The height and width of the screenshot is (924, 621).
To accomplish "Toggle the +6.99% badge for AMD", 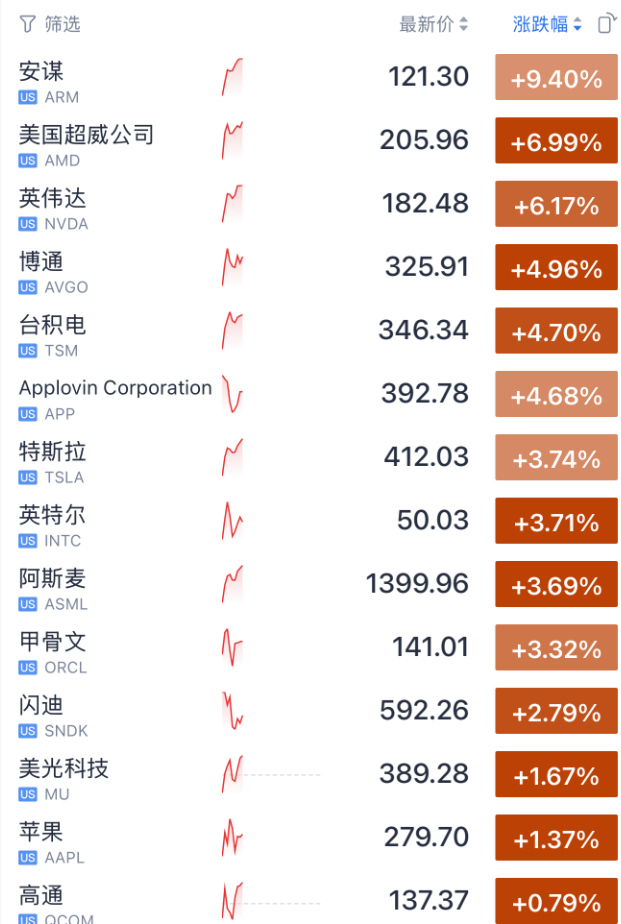I will 556,142.
